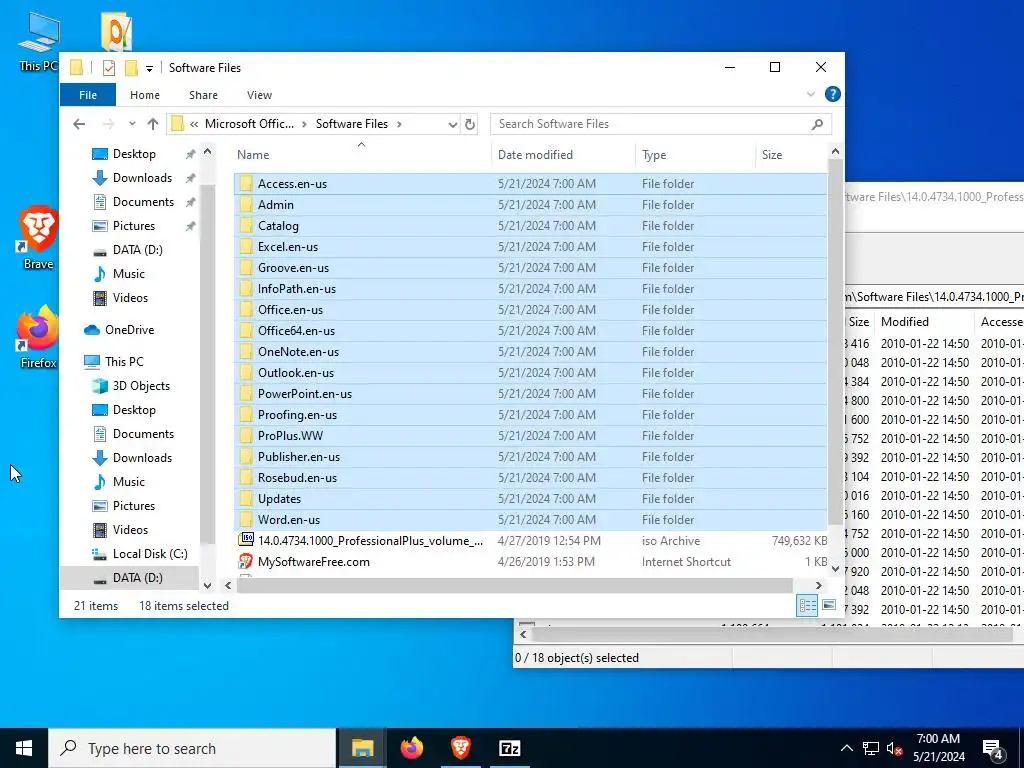Open the Firefox desktop shortcut
Screen dimensions: 1024x768
click(x=38, y=338)
